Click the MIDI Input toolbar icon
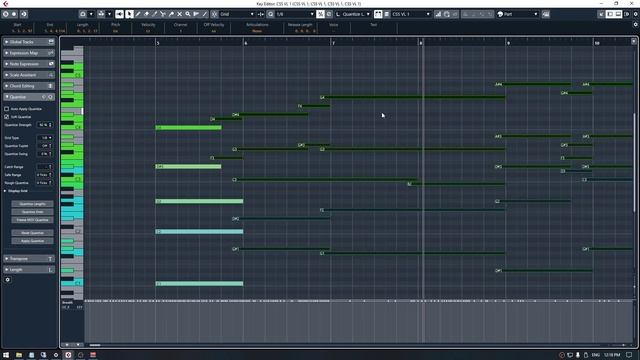Screen dimensions: 640x360 (x=447, y=14)
